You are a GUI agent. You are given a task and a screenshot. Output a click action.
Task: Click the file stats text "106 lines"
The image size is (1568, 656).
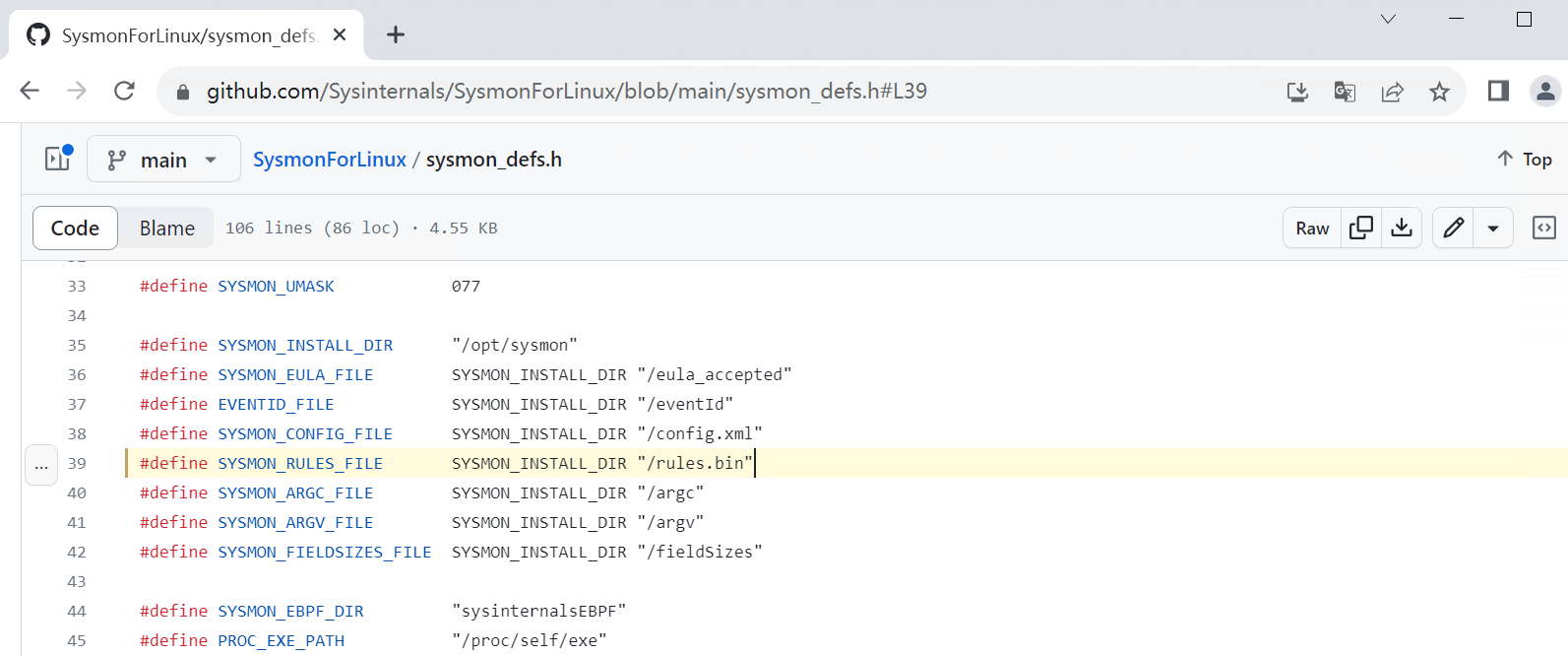(269, 229)
